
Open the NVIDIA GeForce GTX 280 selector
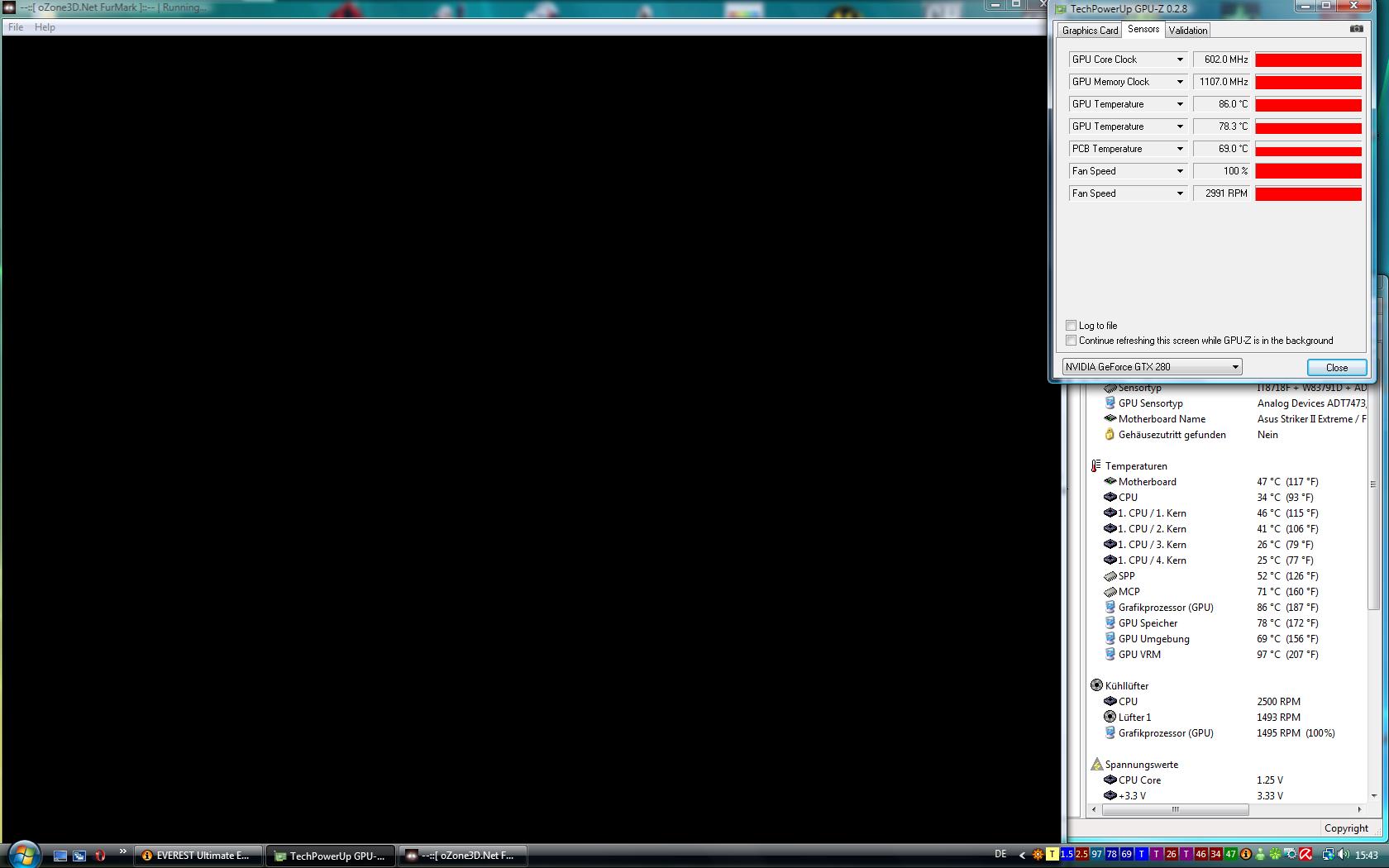(1152, 367)
